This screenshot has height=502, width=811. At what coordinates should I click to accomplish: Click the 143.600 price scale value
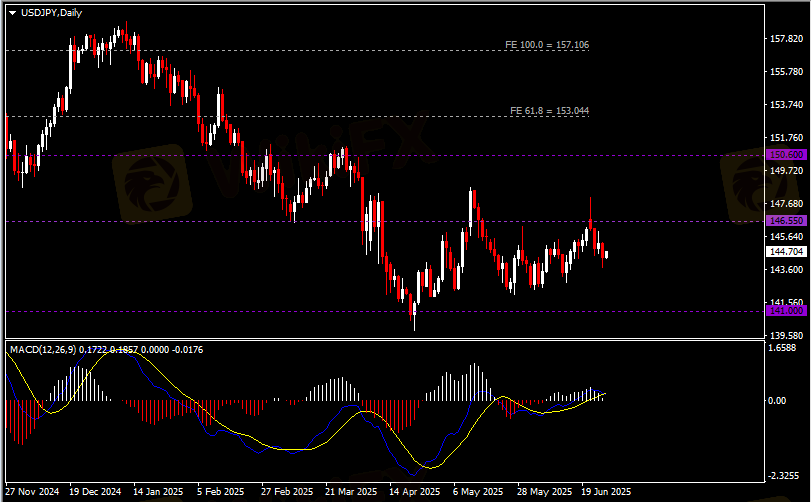click(786, 270)
